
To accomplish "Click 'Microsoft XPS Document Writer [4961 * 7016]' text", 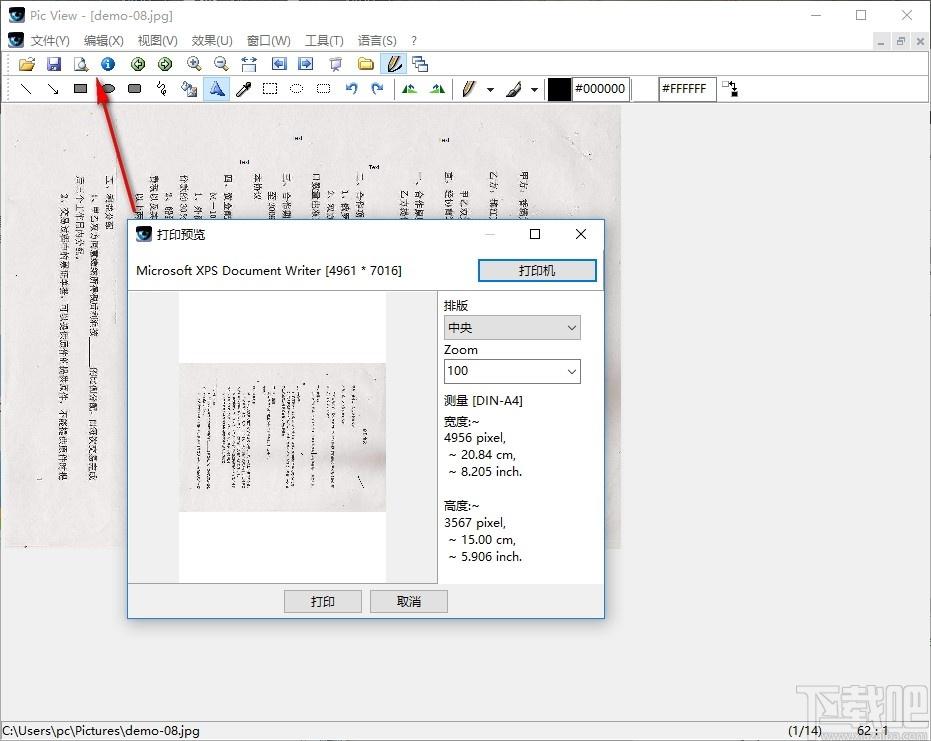I will 268,271.
